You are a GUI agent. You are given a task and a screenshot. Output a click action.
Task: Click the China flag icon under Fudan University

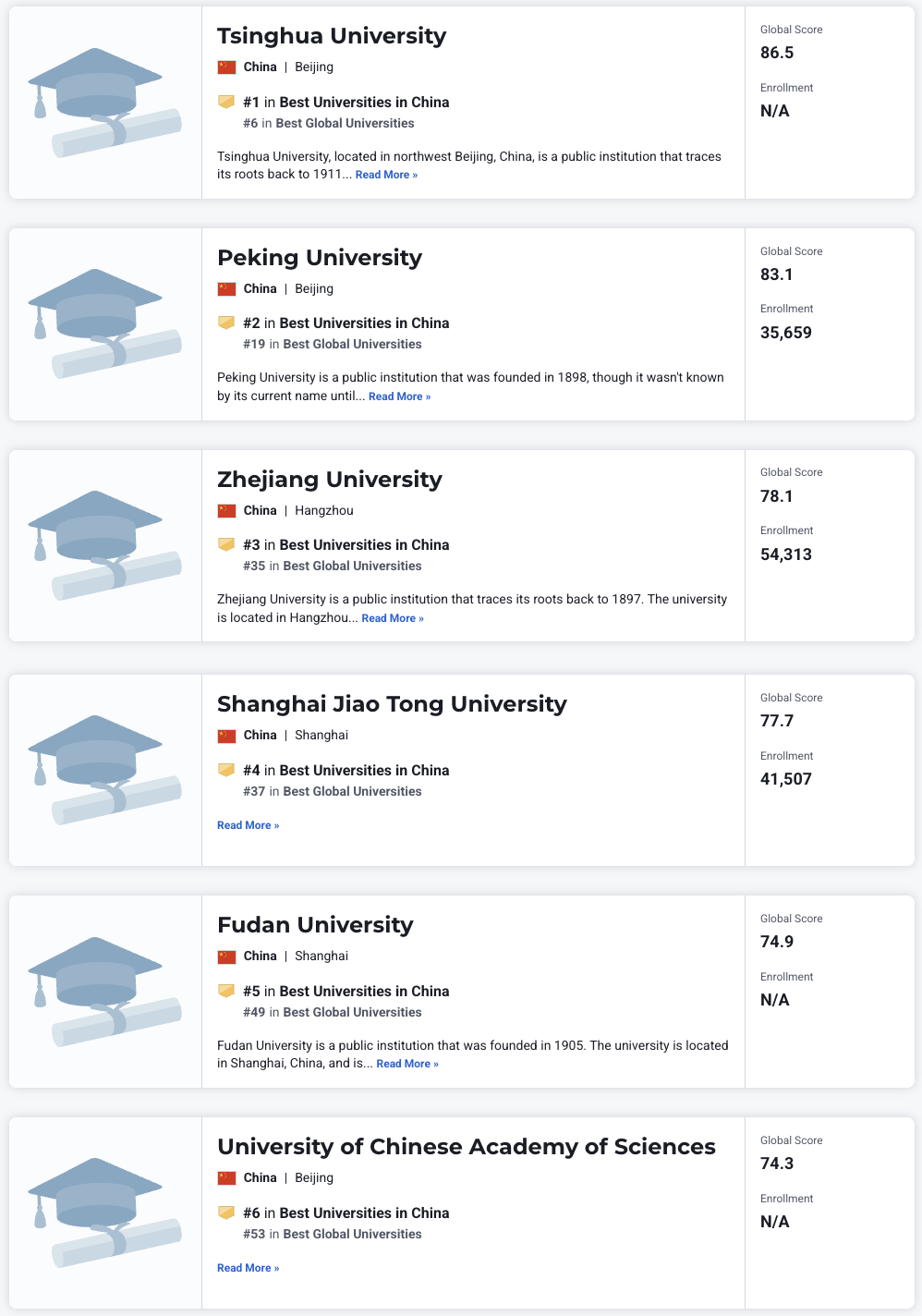pyautogui.click(x=226, y=957)
